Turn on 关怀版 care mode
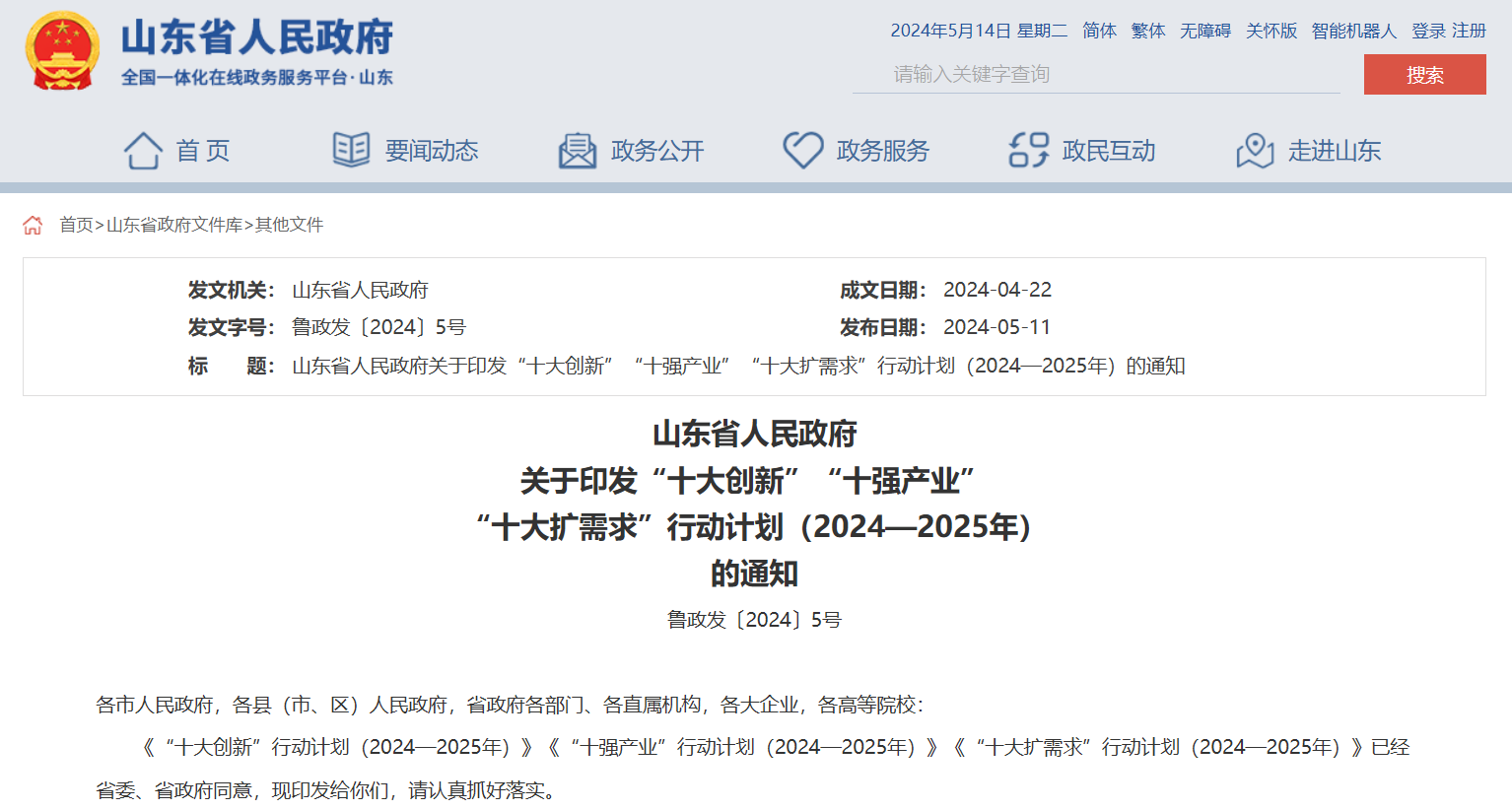1512x811 pixels. pos(1271,31)
